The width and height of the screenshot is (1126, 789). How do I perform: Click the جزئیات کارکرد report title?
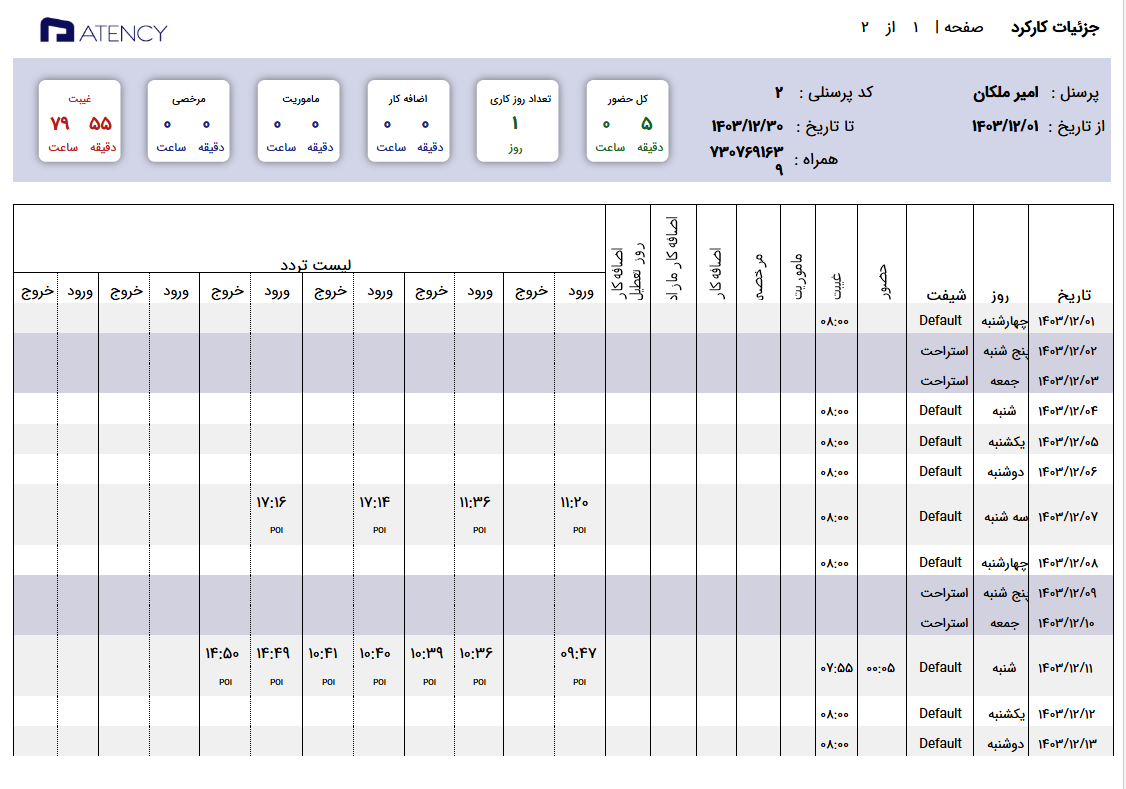1054,28
